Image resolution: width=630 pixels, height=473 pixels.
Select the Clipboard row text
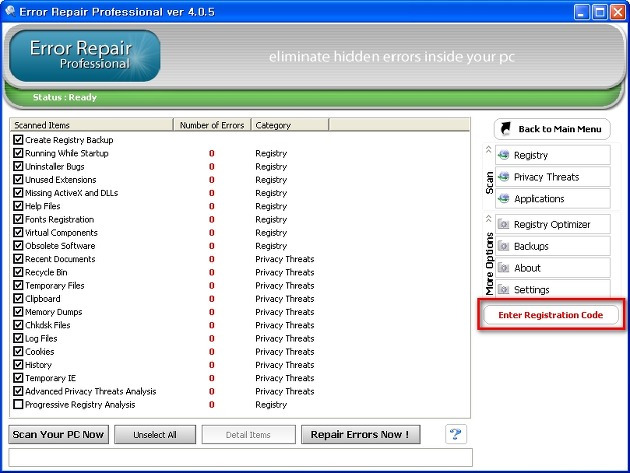pyautogui.click(x=43, y=299)
